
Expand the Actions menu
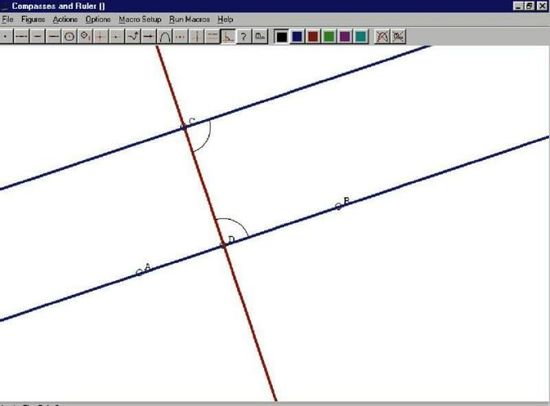tap(65, 19)
